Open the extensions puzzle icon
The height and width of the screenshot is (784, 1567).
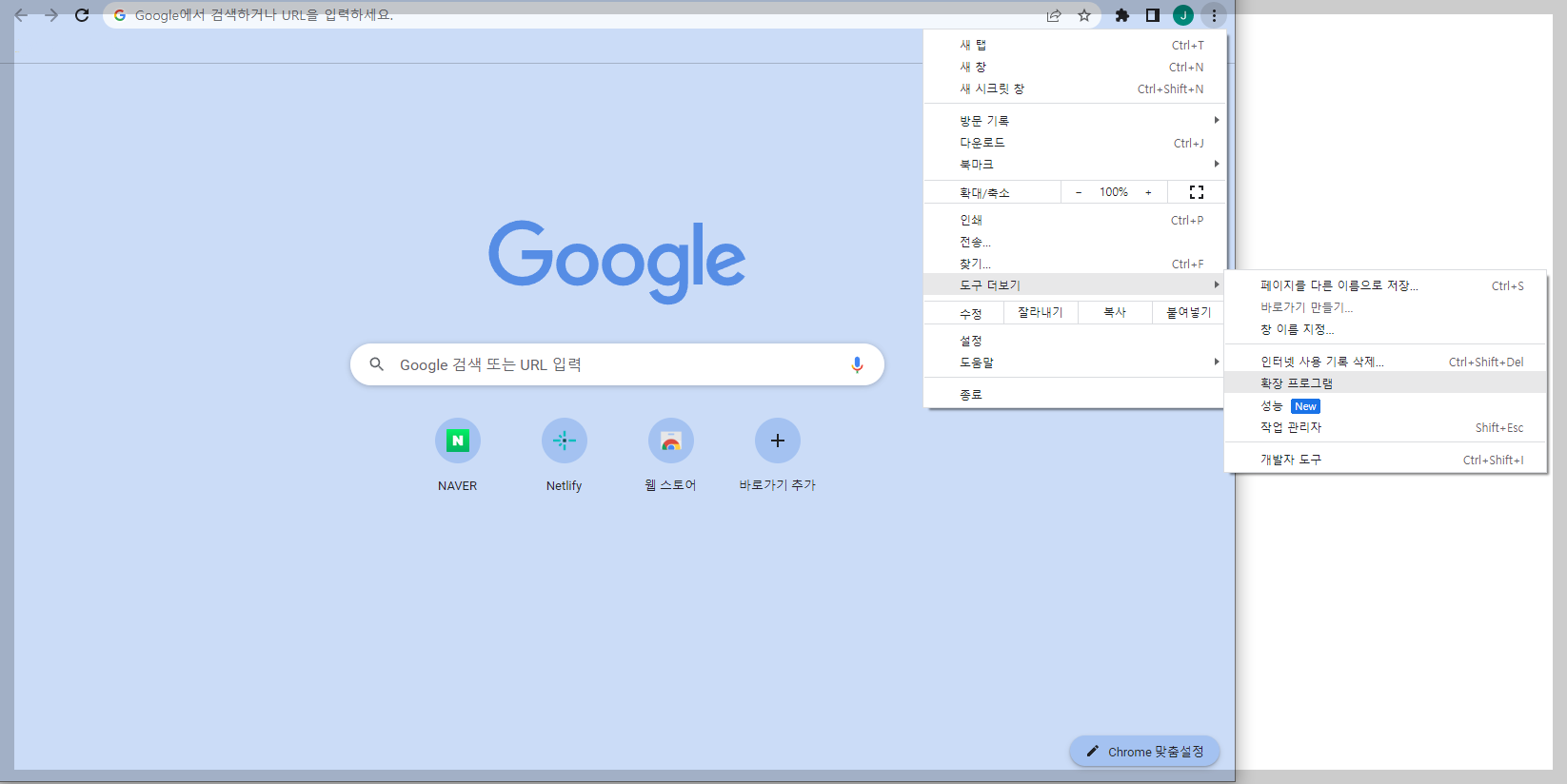coord(1122,15)
